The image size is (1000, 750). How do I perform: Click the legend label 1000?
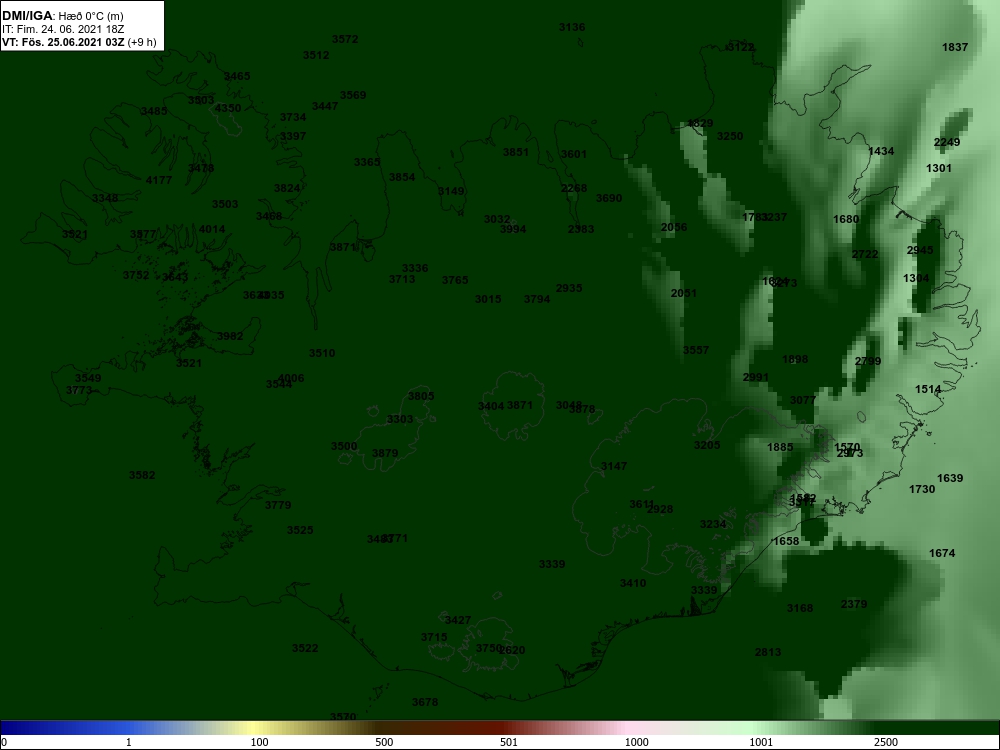(636, 742)
